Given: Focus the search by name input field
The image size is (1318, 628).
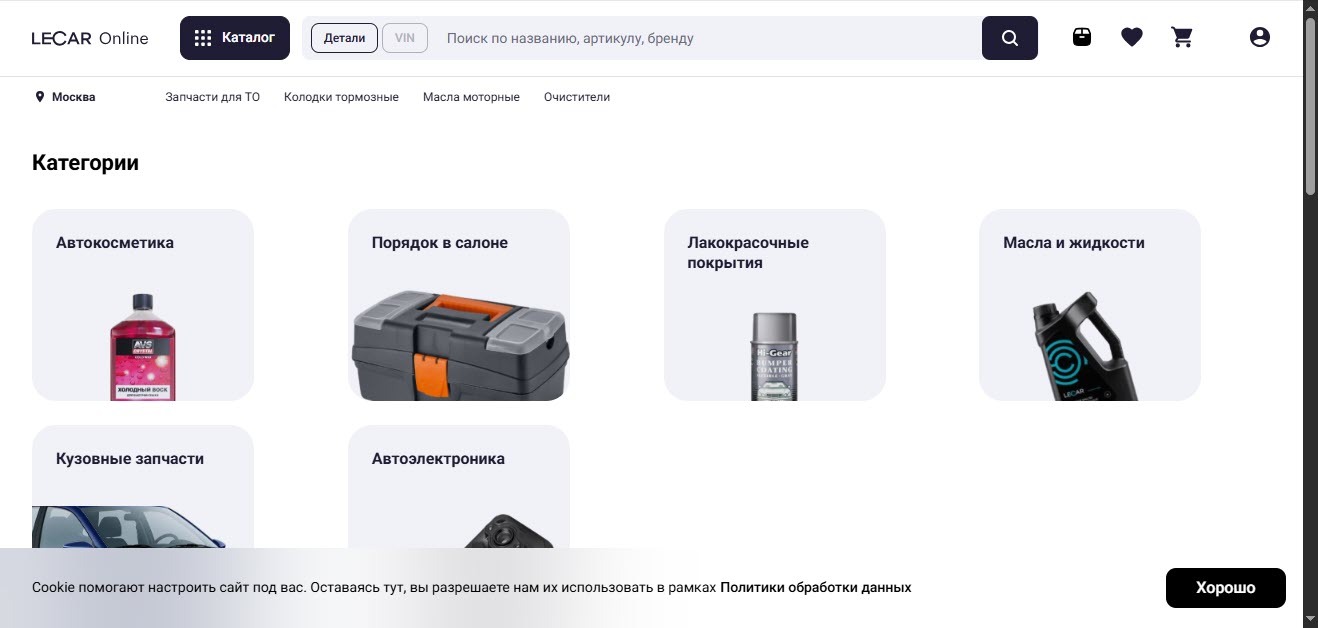Looking at the screenshot, I should [700, 38].
